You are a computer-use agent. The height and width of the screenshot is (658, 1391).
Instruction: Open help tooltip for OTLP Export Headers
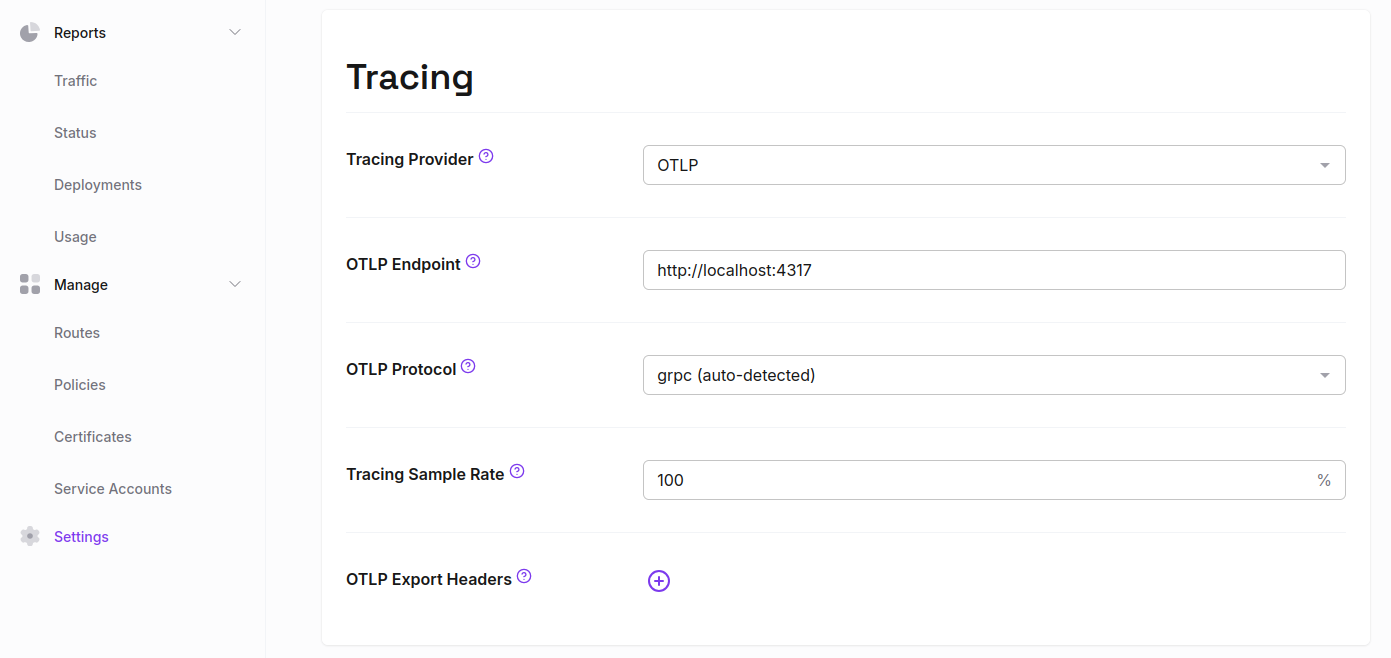[524, 575]
